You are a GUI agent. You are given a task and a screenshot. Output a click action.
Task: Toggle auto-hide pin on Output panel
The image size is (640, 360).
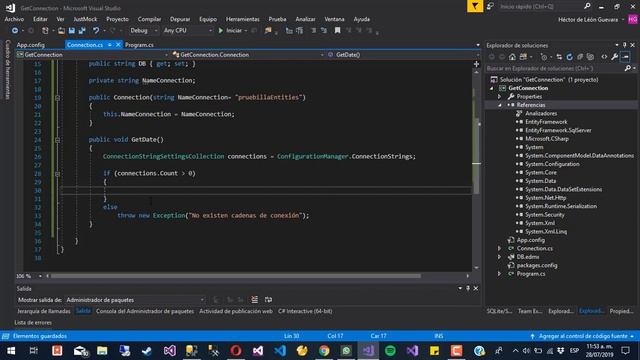(x=468, y=288)
